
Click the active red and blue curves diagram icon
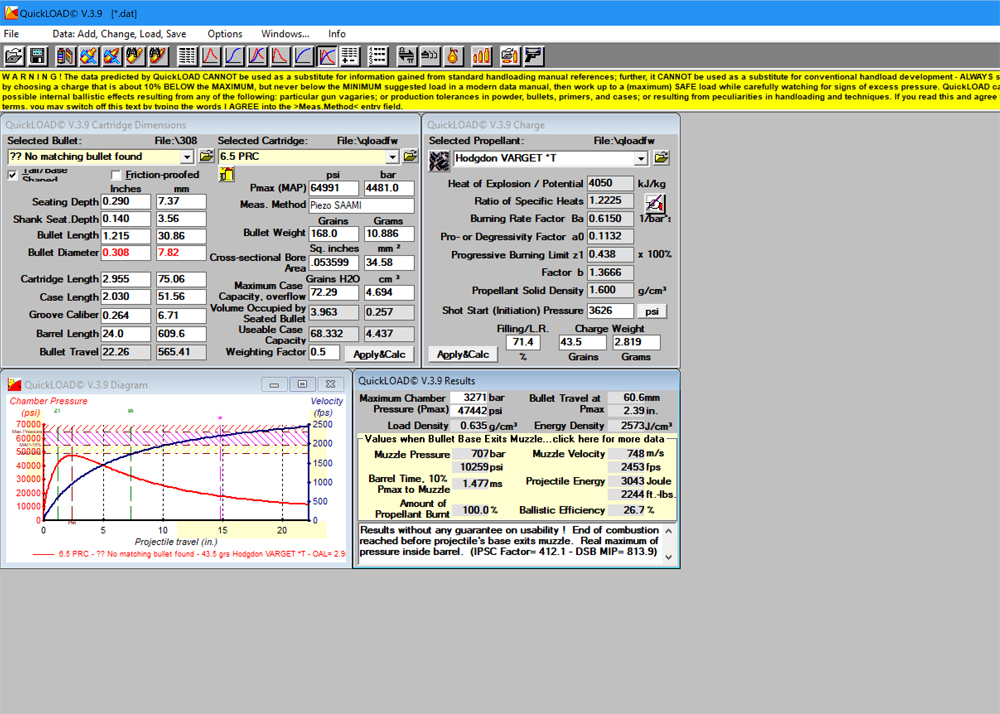[327, 56]
